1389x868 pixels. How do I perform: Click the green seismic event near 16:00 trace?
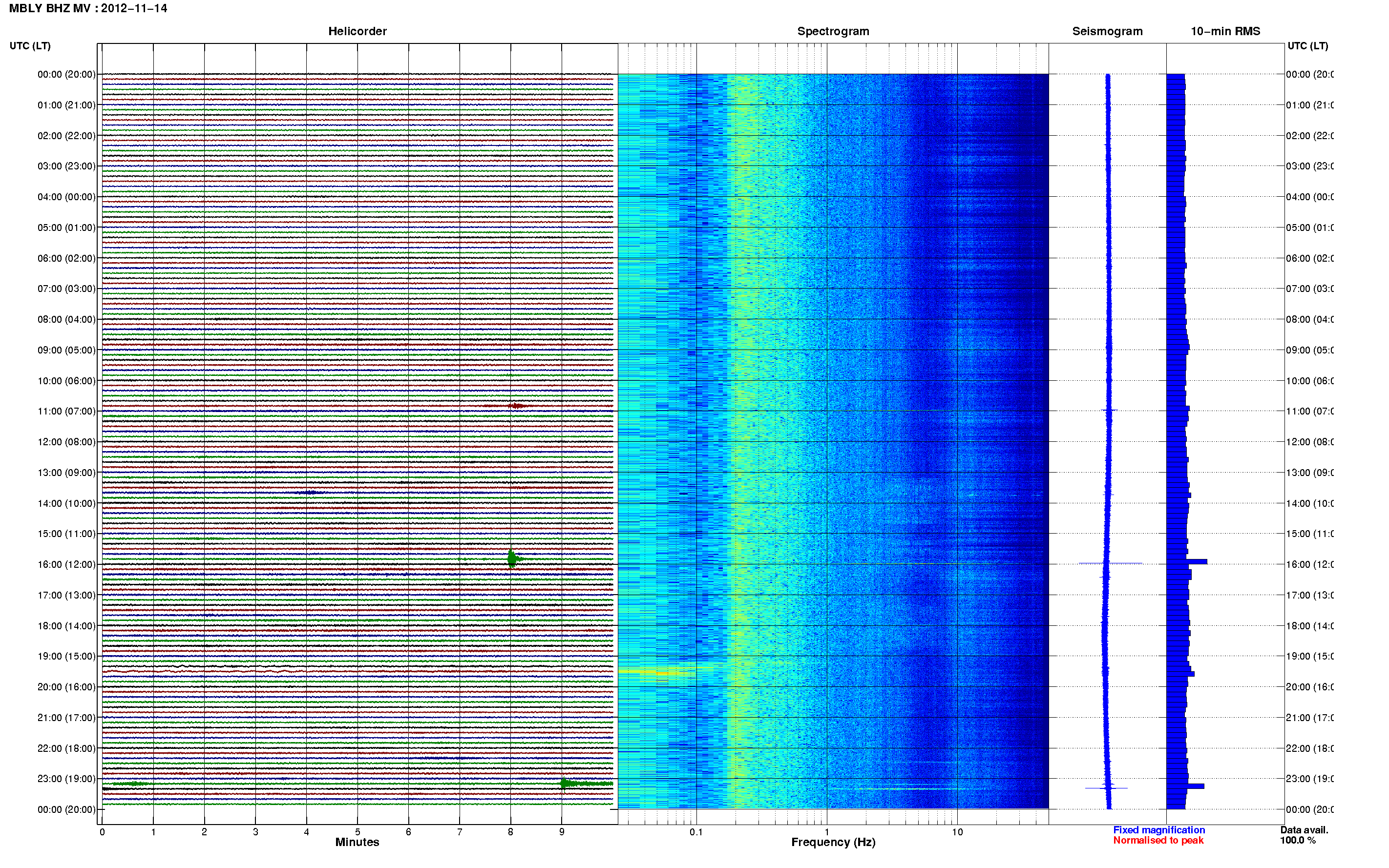(x=512, y=558)
